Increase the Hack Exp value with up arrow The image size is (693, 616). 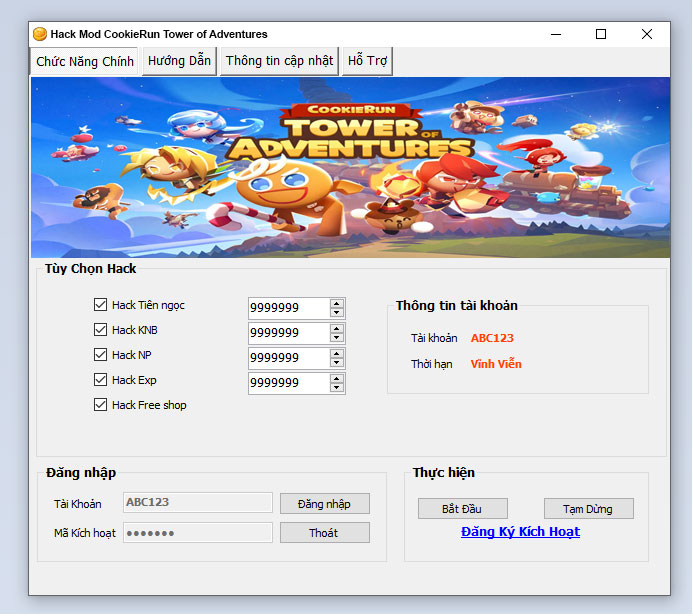[x=337, y=379]
